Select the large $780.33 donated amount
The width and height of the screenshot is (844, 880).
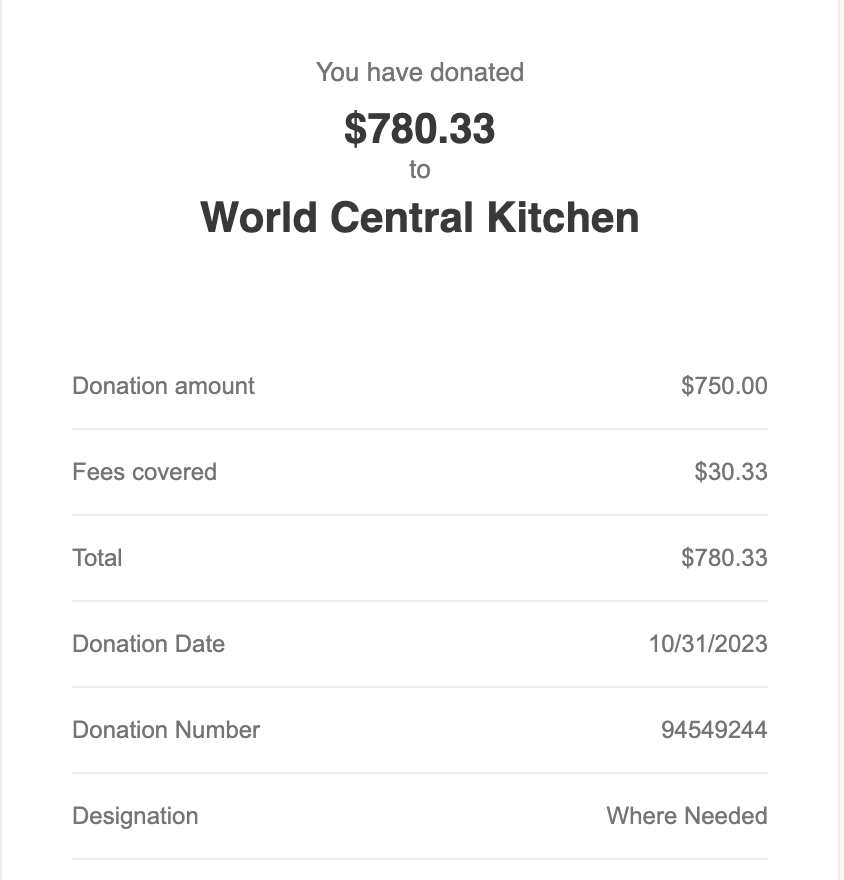(420, 129)
